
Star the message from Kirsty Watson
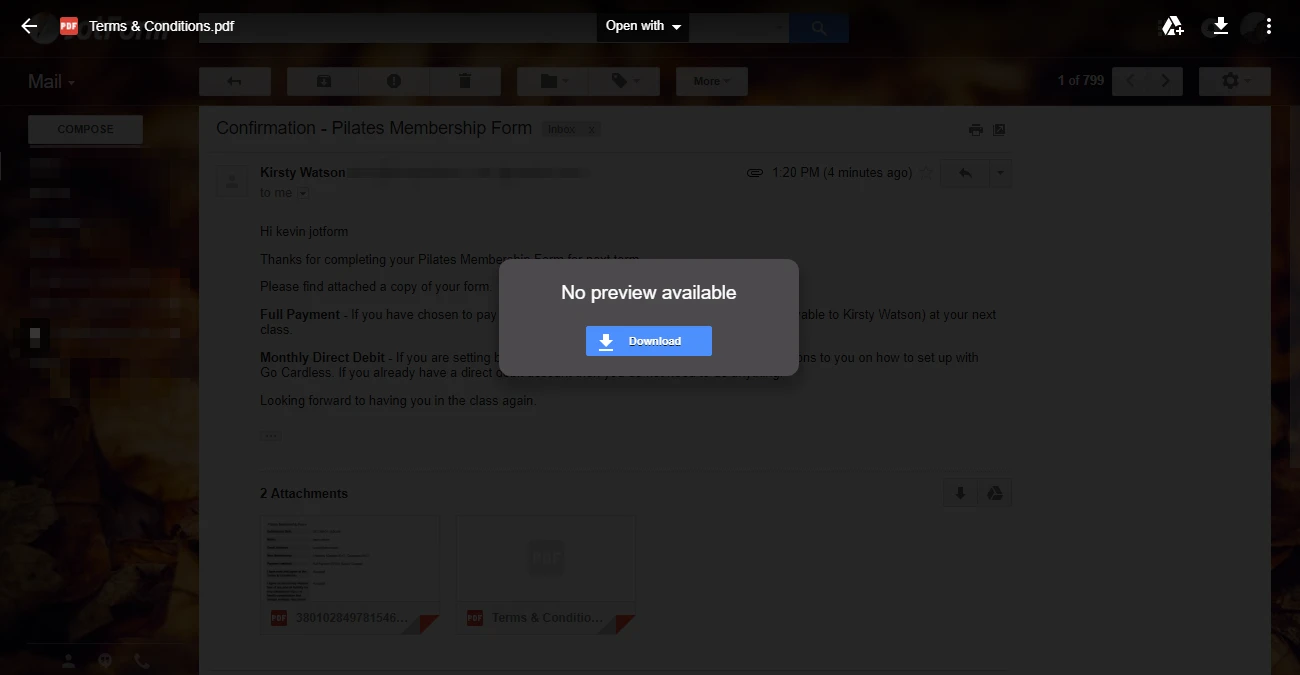tap(926, 173)
